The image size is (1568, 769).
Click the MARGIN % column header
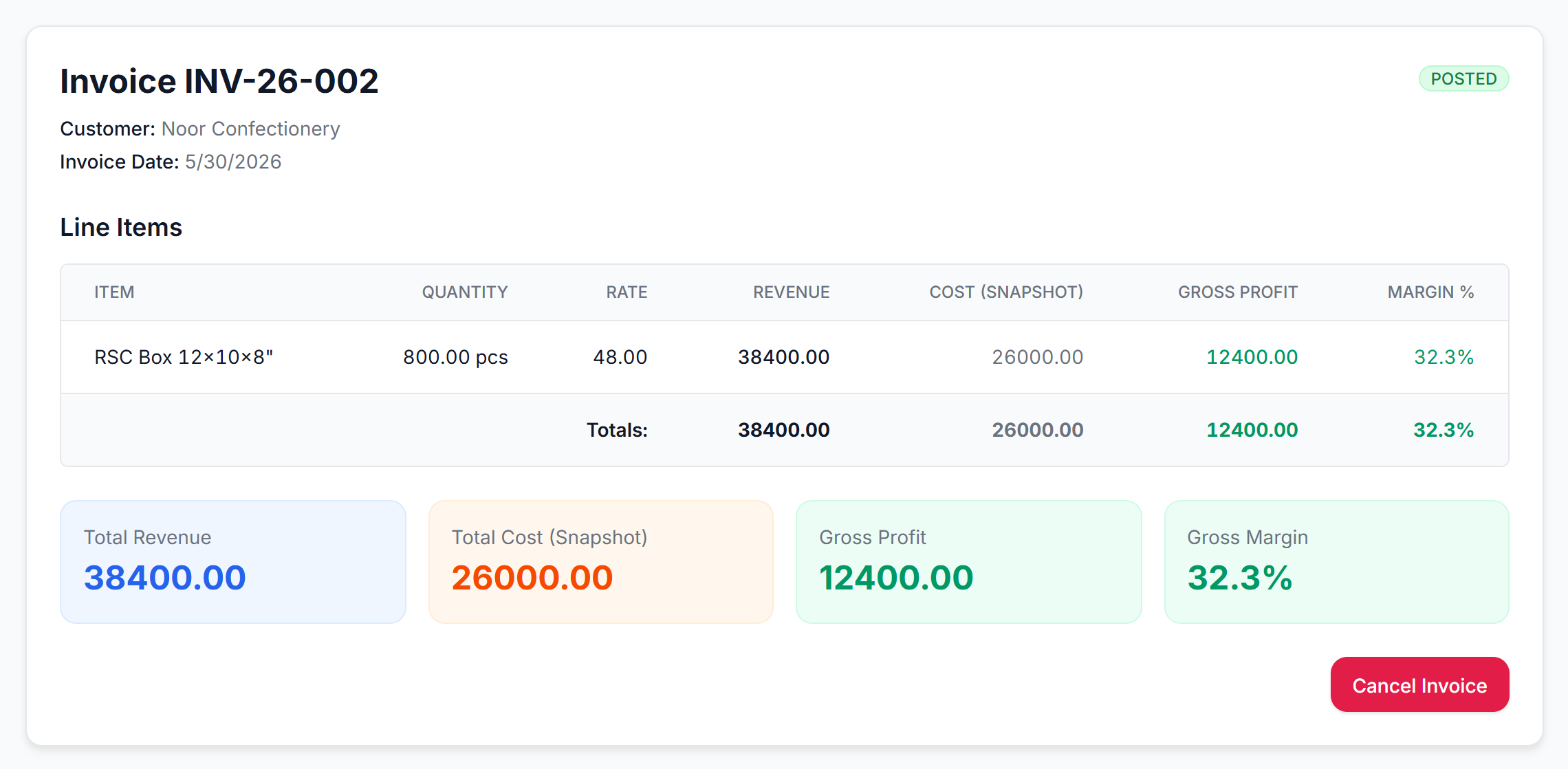pyautogui.click(x=1430, y=292)
